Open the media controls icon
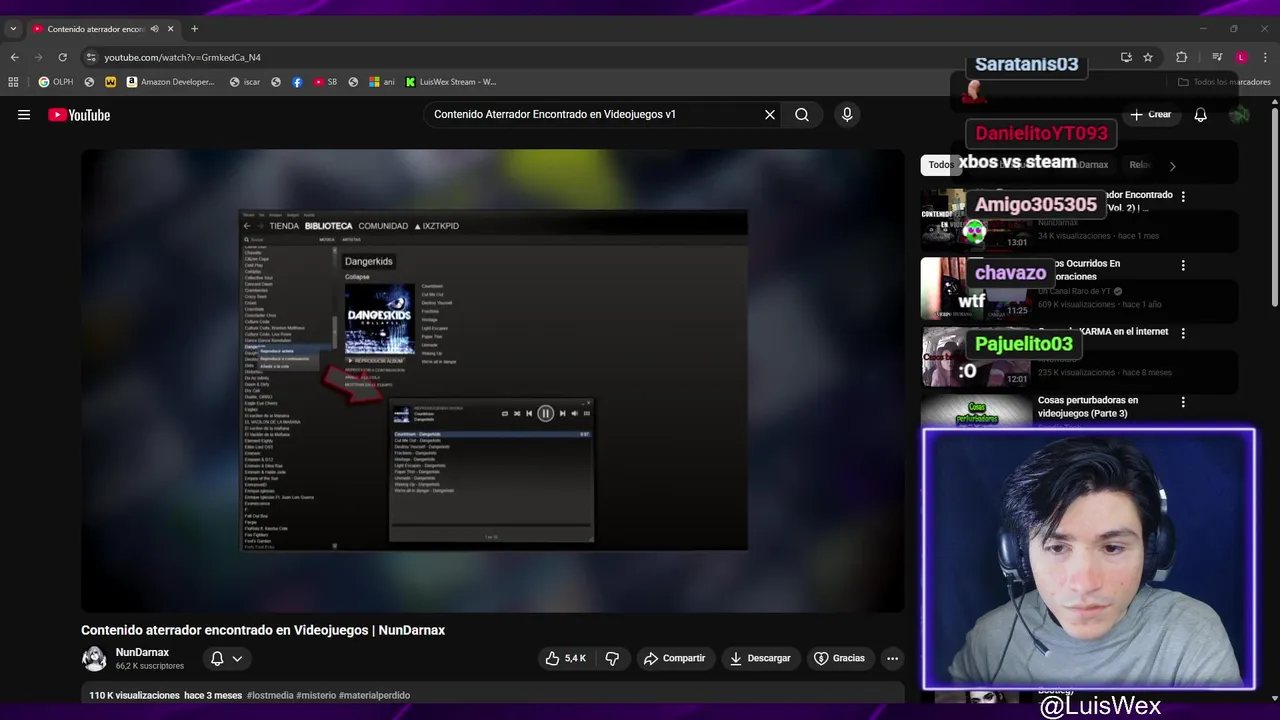 1217,57
